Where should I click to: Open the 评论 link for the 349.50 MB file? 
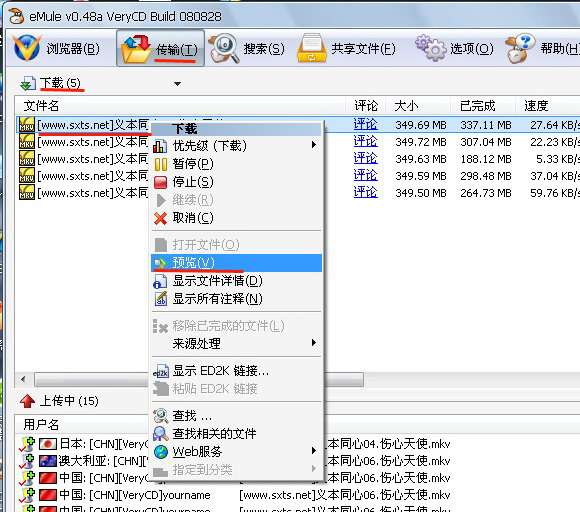tap(365, 192)
